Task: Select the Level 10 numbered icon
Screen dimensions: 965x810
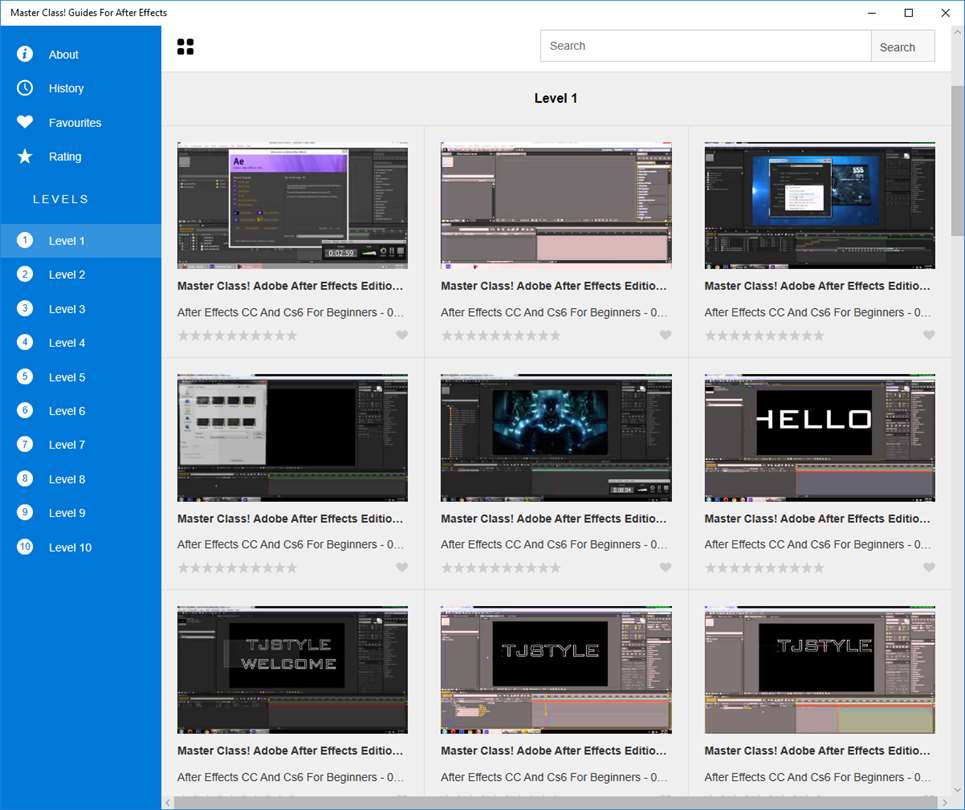Action: coord(25,547)
